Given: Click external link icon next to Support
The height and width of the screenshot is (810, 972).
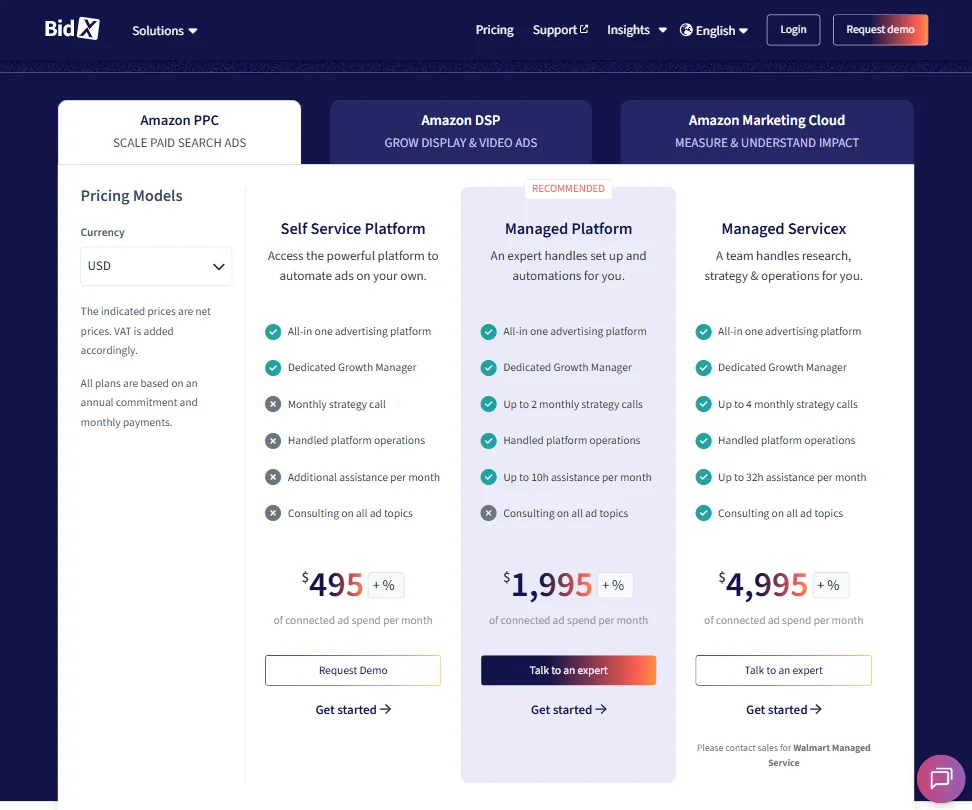Looking at the screenshot, I should pos(584,29).
